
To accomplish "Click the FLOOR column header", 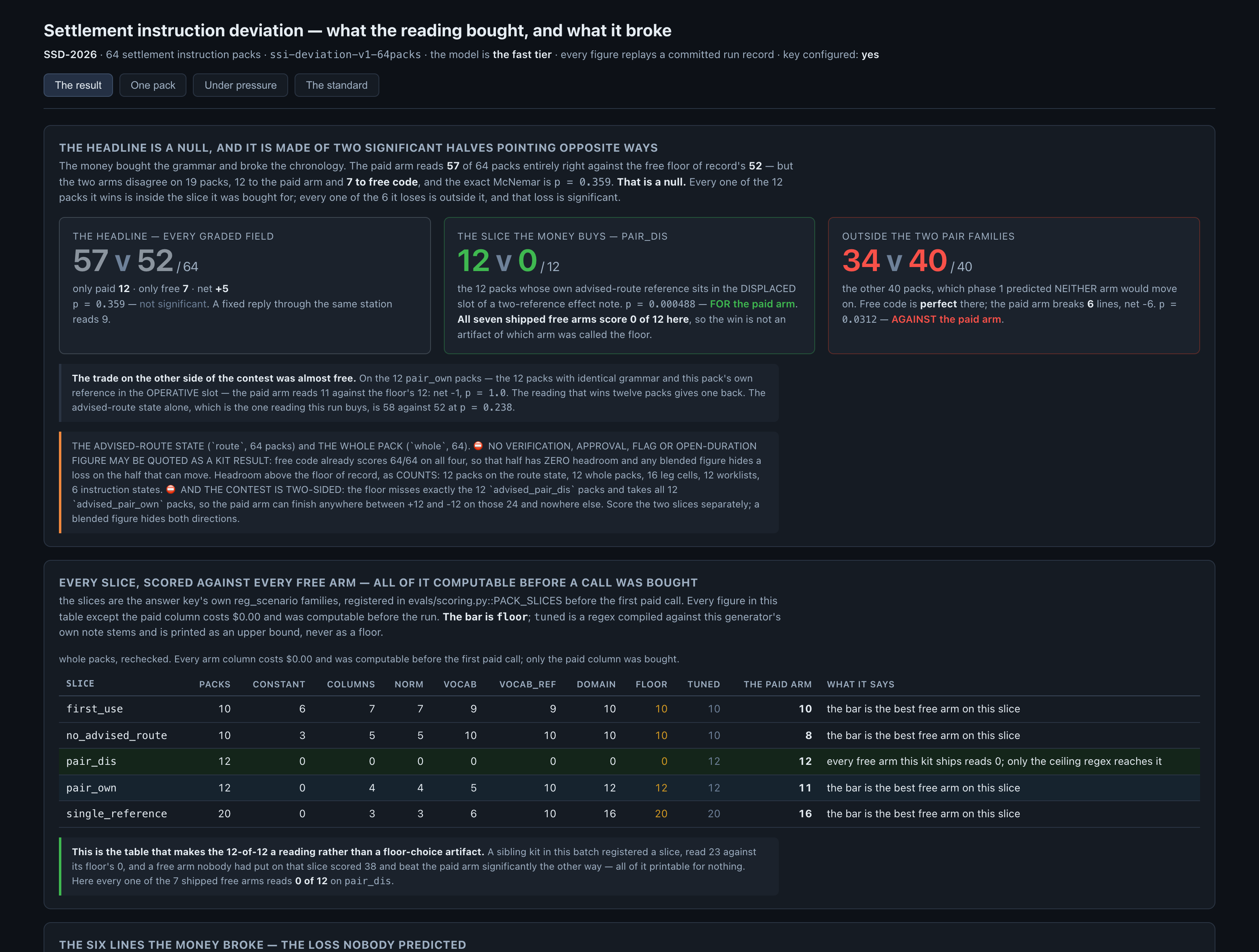I will click(651, 684).
